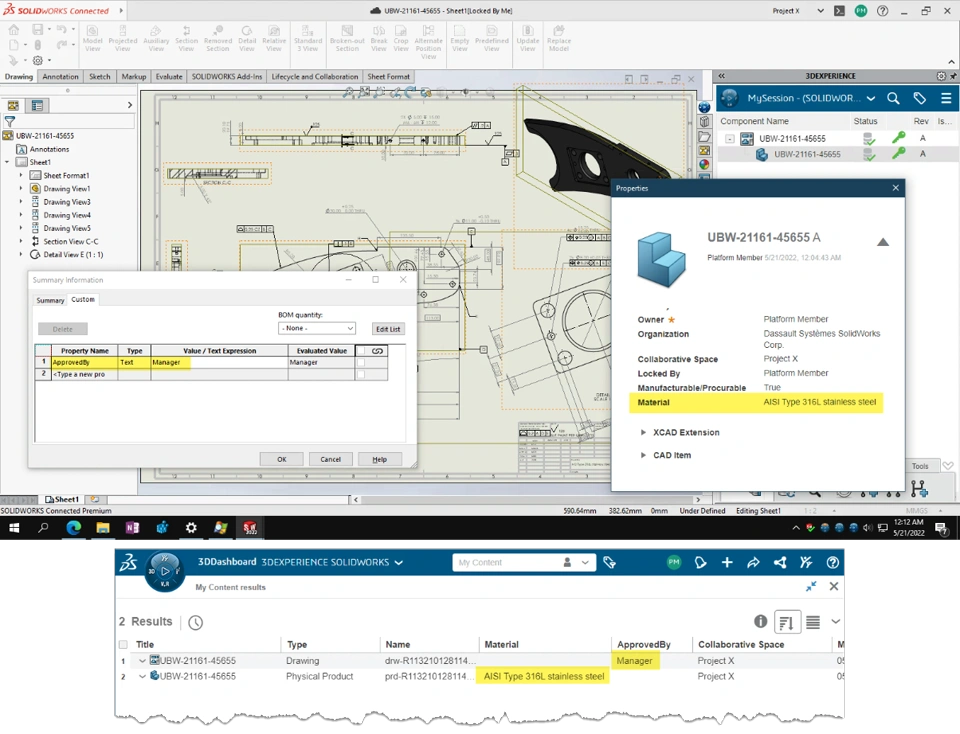Toggle the select-all checkbox in results table

tap(123, 644)
